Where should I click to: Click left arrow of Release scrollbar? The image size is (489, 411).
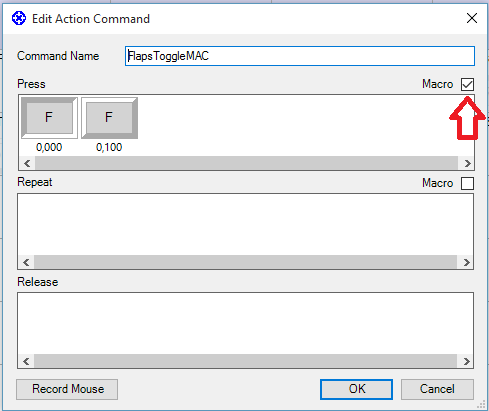click(26, 361)
